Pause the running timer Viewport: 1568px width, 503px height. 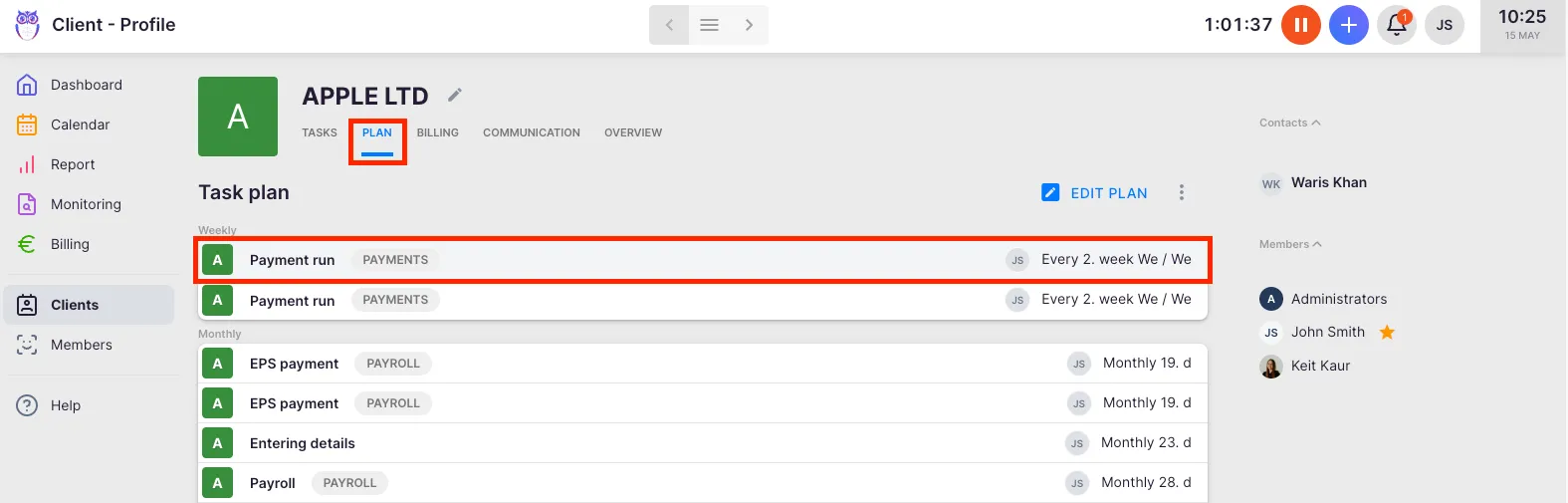[1300, 25]
